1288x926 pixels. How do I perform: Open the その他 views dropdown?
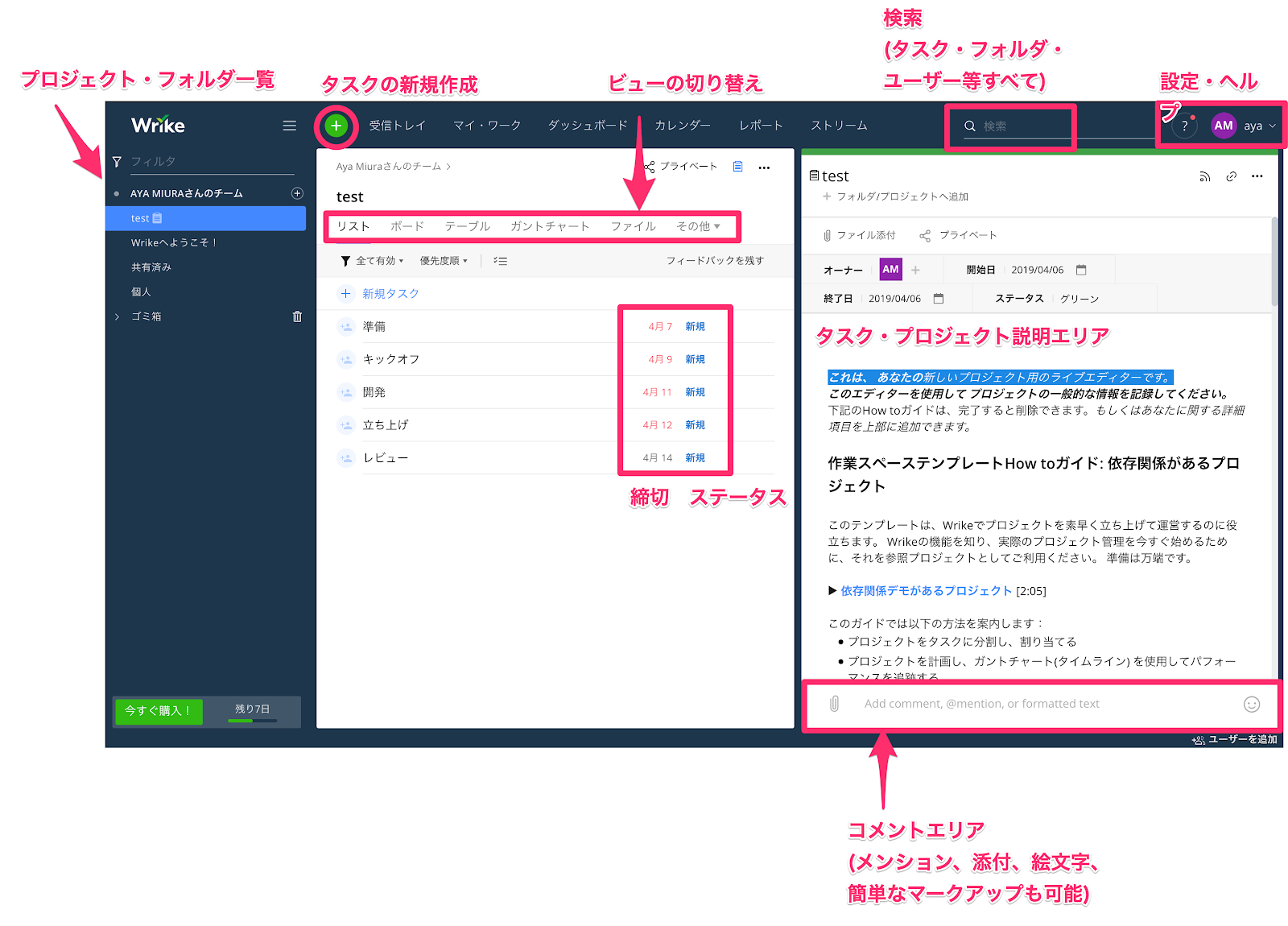click(x=698, y=226)
